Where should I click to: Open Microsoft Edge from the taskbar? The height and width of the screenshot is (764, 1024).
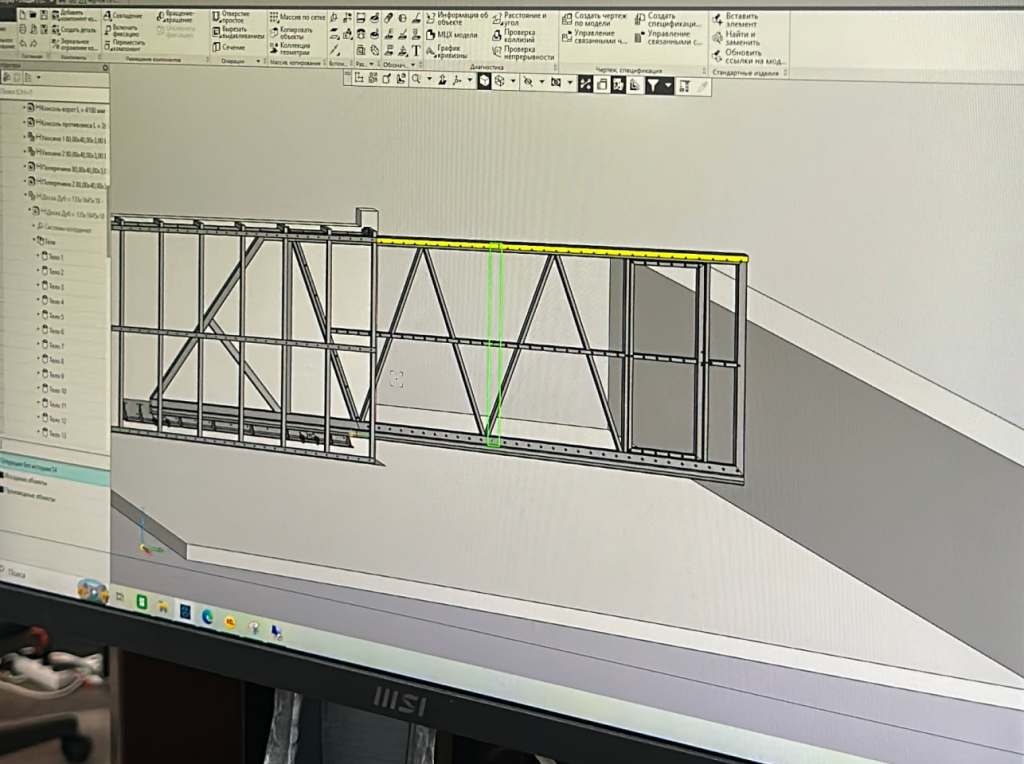[x=208, y=616]
